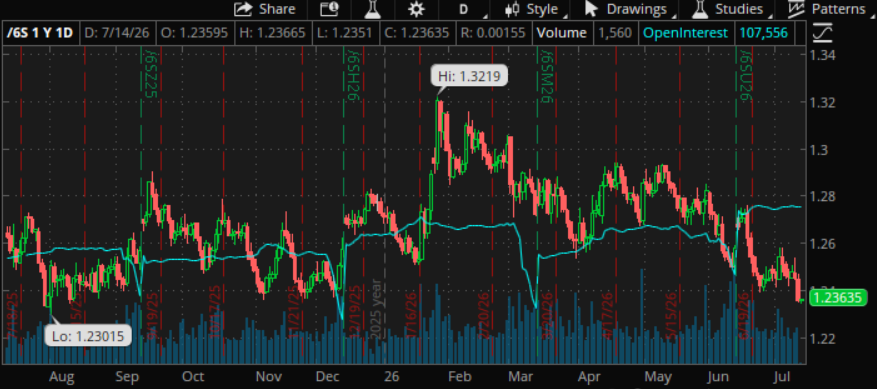Click the Jul label on time axis
The width and height of the screenshot is (877, 389).
tap(782, 376)
